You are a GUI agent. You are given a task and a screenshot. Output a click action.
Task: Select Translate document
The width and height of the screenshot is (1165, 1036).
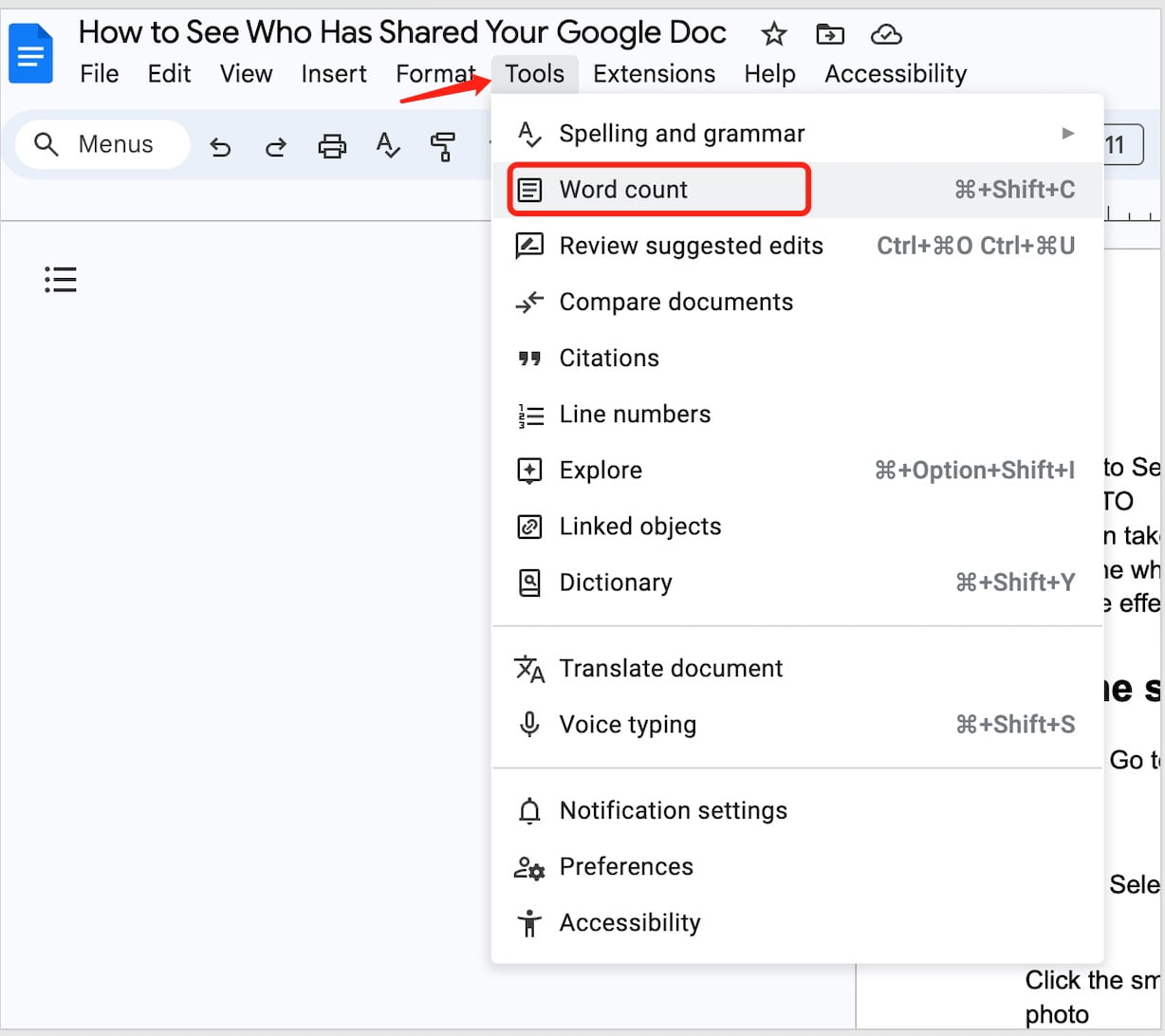pyautogui.click(x=798, y=668)
